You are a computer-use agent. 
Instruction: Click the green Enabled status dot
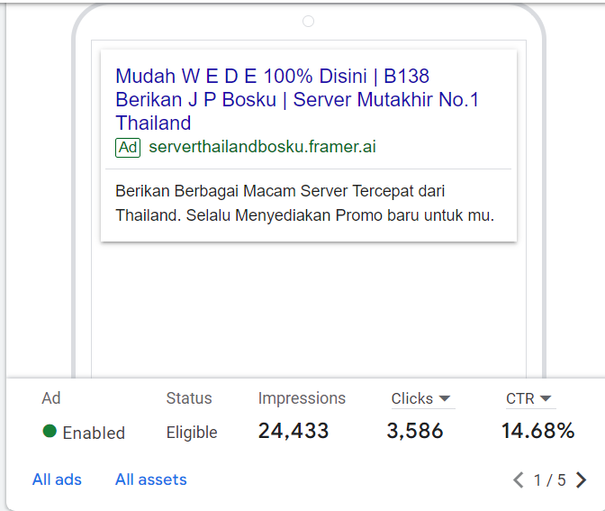[50, 432]
